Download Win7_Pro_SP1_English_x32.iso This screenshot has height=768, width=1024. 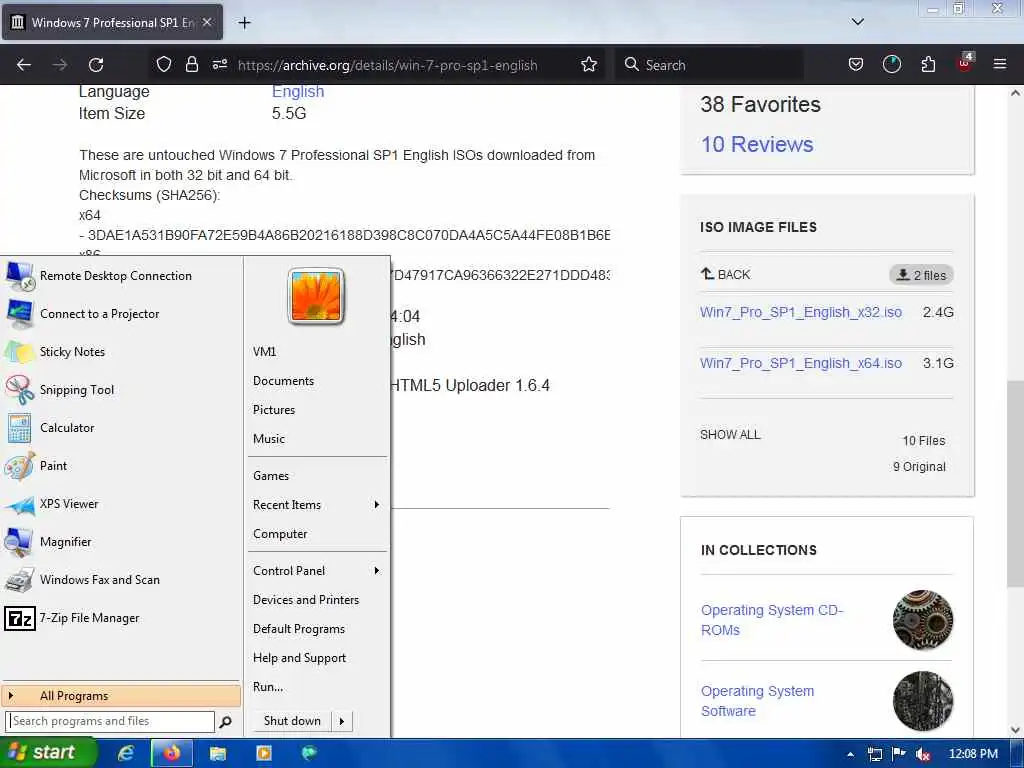[801, 312]
